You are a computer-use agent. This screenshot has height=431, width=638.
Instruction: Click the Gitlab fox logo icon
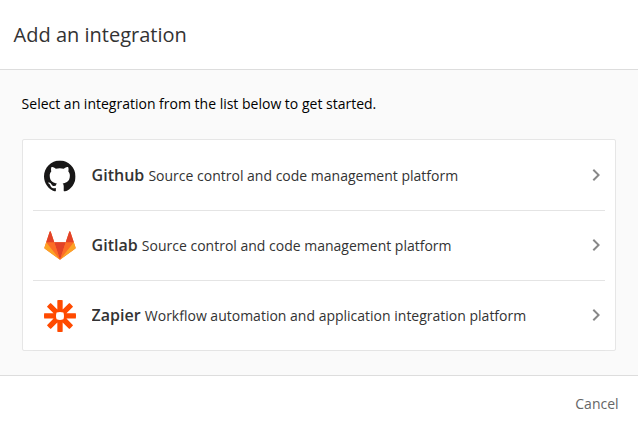point(60,246)
